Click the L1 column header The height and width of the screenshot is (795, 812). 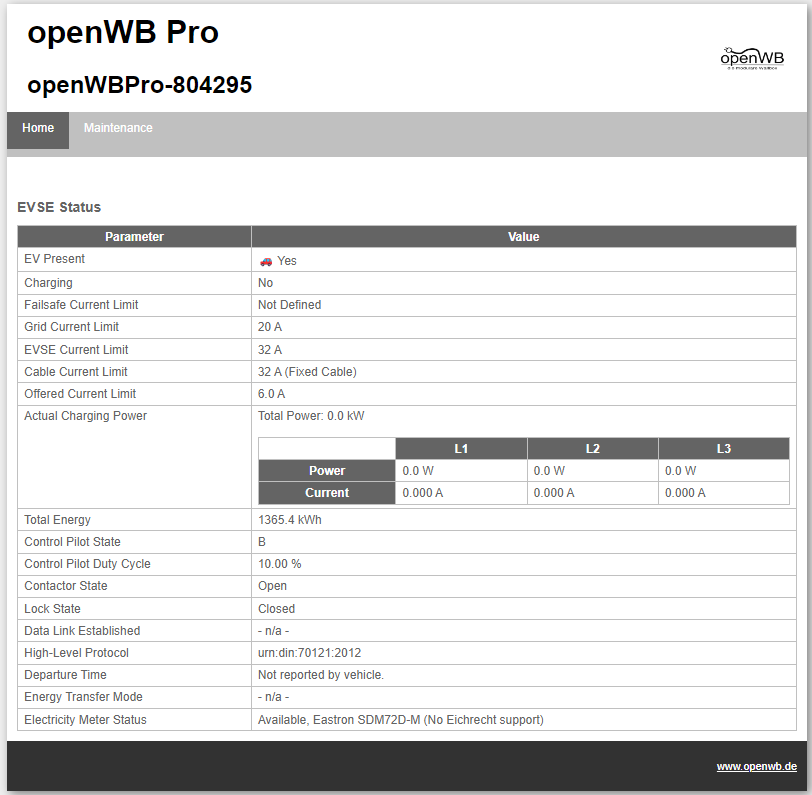coord(461,449)
